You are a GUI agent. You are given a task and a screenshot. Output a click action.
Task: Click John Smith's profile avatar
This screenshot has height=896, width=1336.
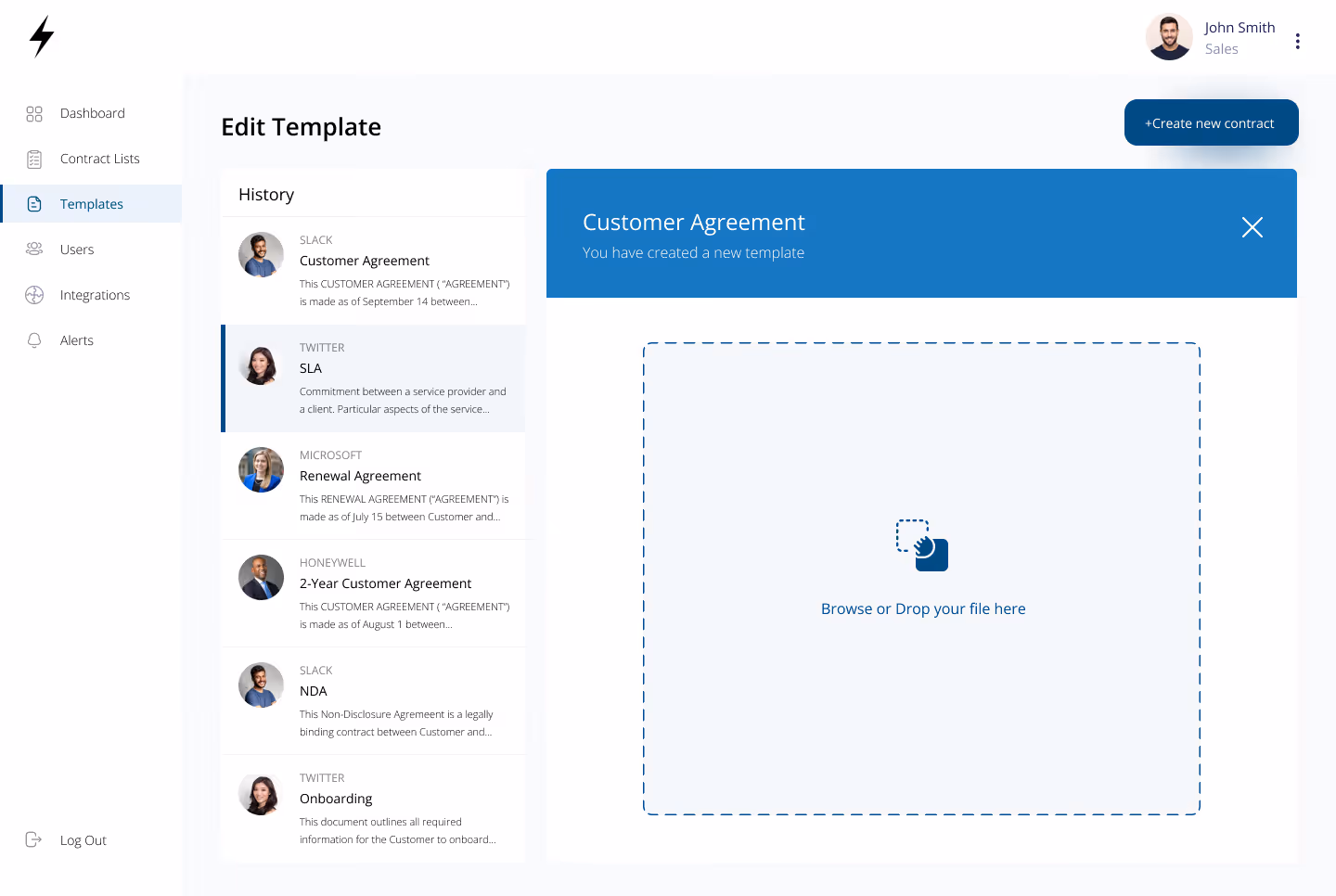pos(1169,37)
